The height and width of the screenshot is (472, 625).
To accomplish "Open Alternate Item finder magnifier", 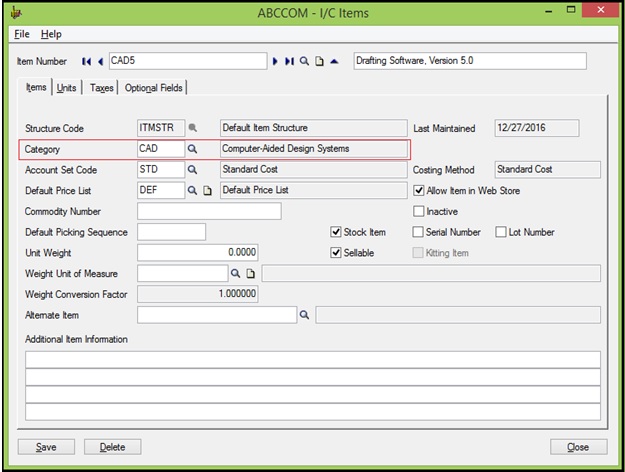I will [305, 315].
